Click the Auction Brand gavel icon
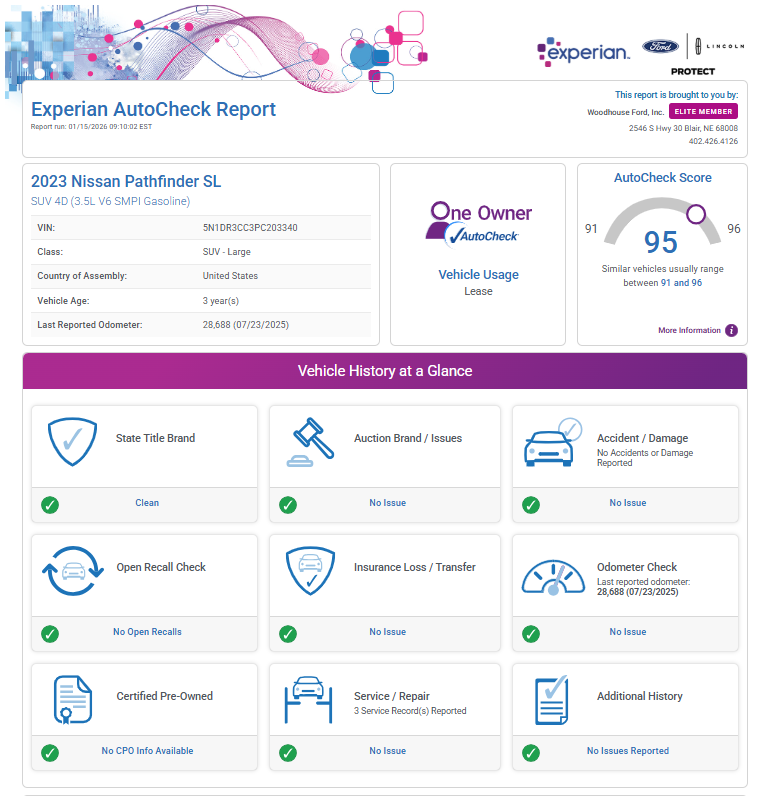This screenshot has width=765, height=796. point(311,442)
